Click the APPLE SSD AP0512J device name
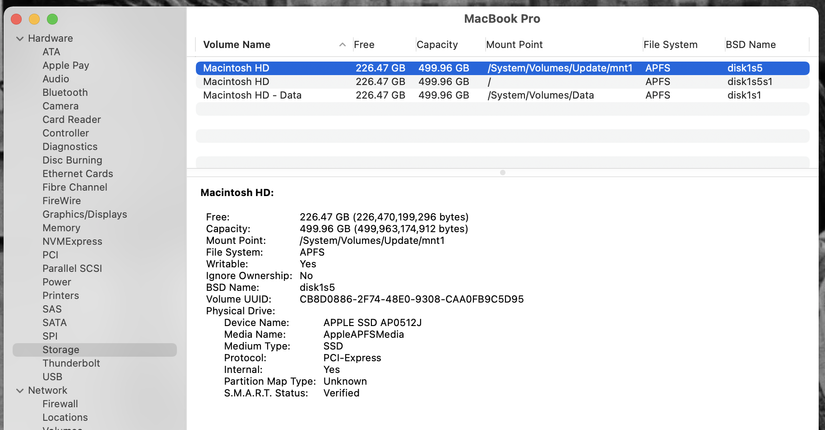 (373, 323)
